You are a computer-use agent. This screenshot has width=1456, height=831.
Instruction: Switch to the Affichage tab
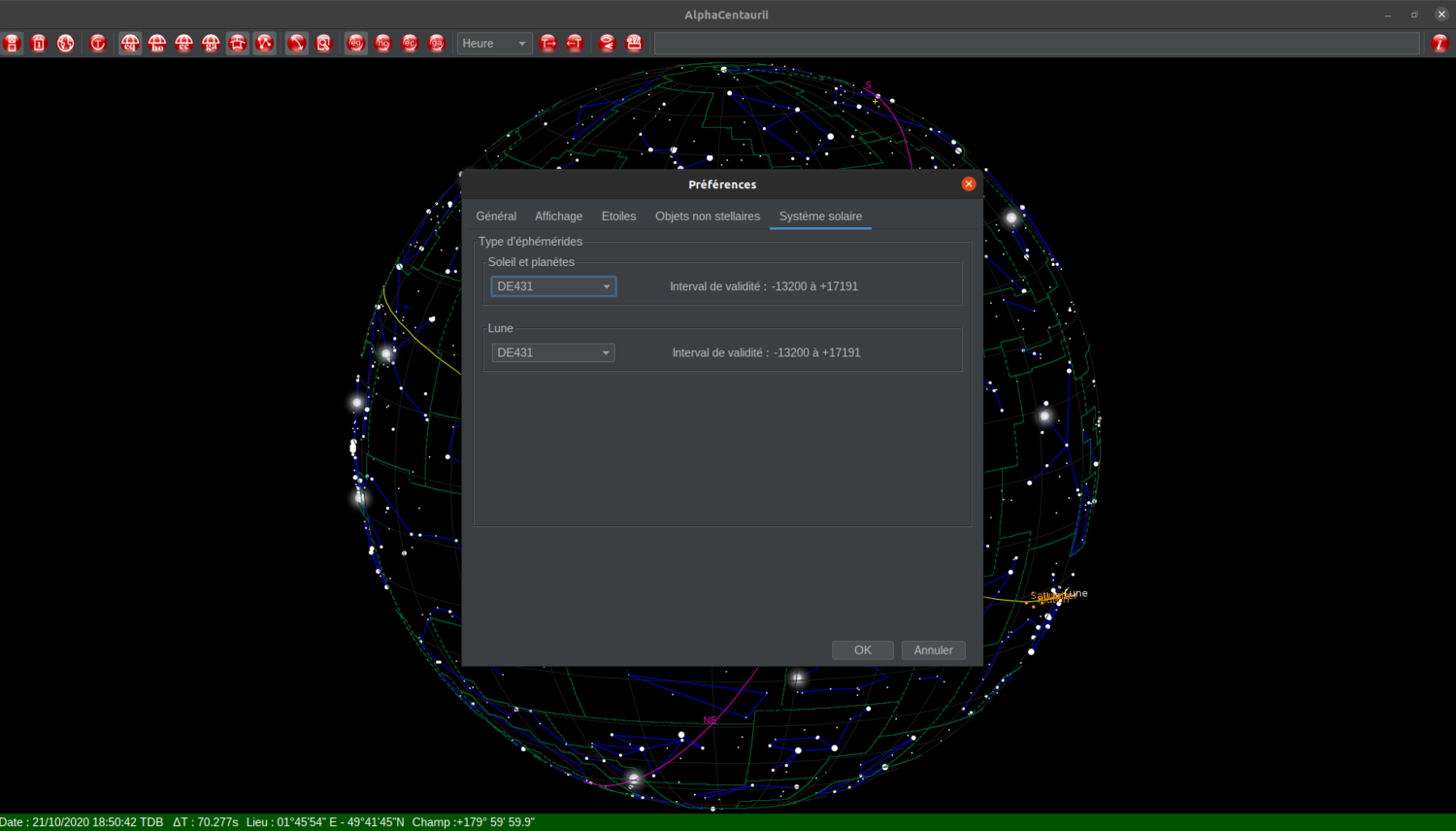point(558,216)
